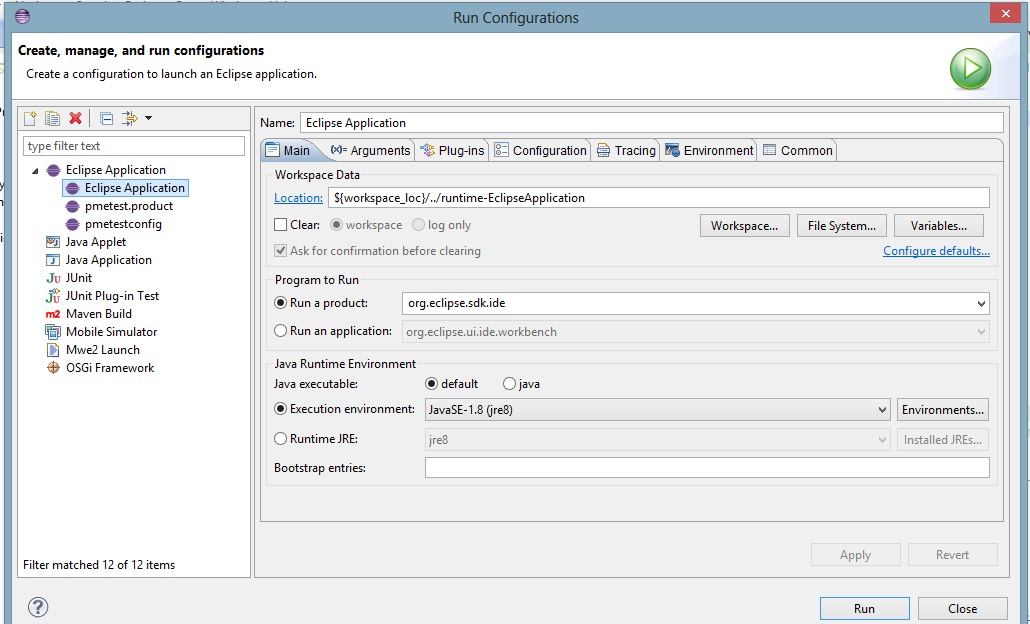Click the JUnit Plug-in Test icon
This screenshot has height=624, width=1030.
(x=53, y=296)
